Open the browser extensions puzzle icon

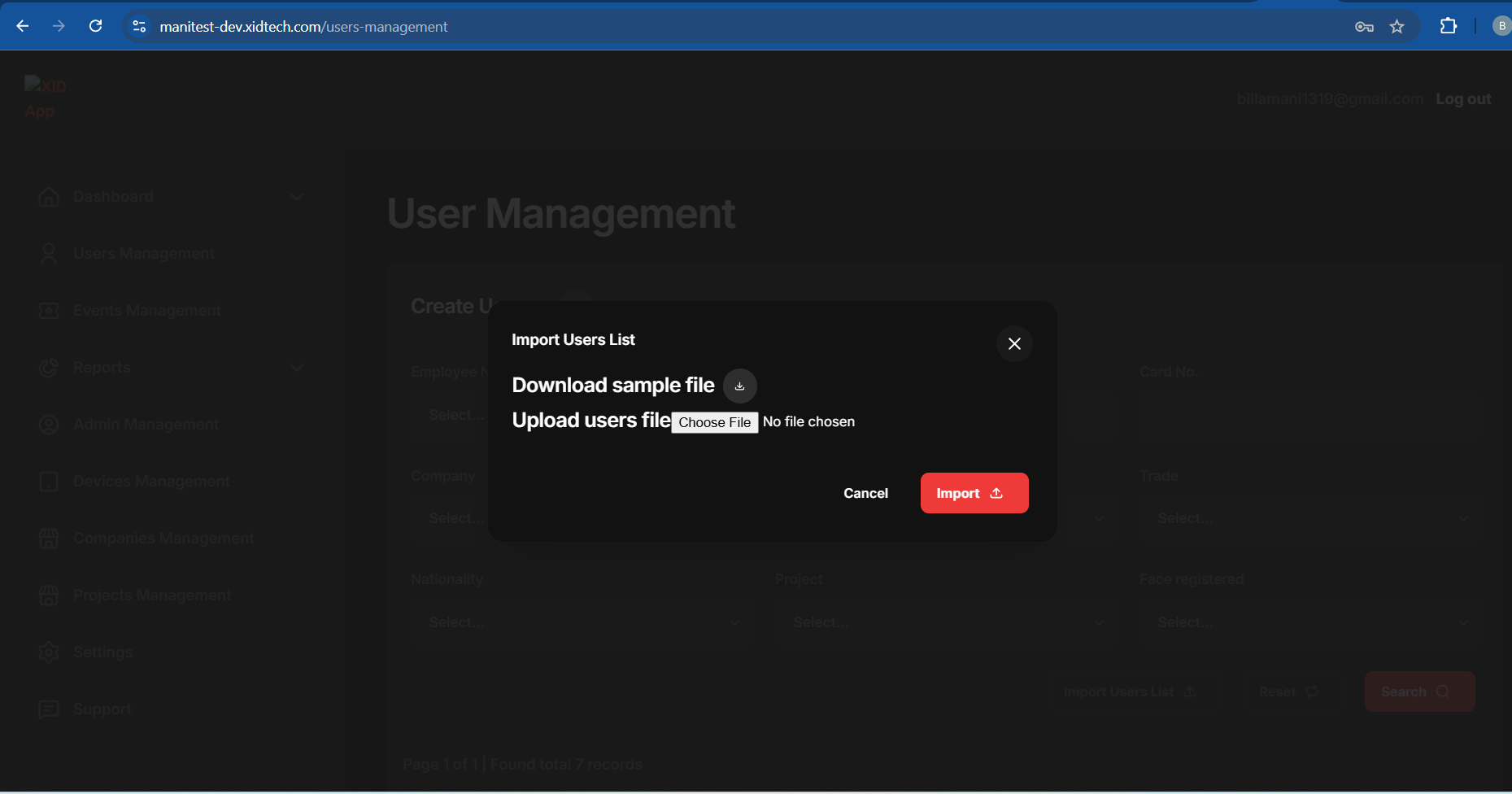[x=1448, y=26]
